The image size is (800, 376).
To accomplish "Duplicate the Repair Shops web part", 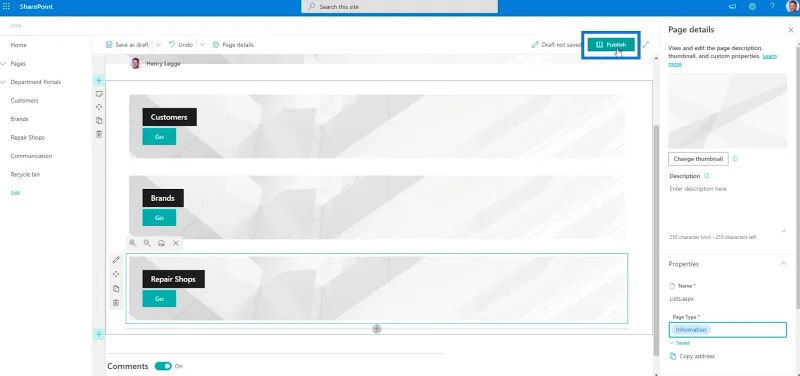I will 116,288.
